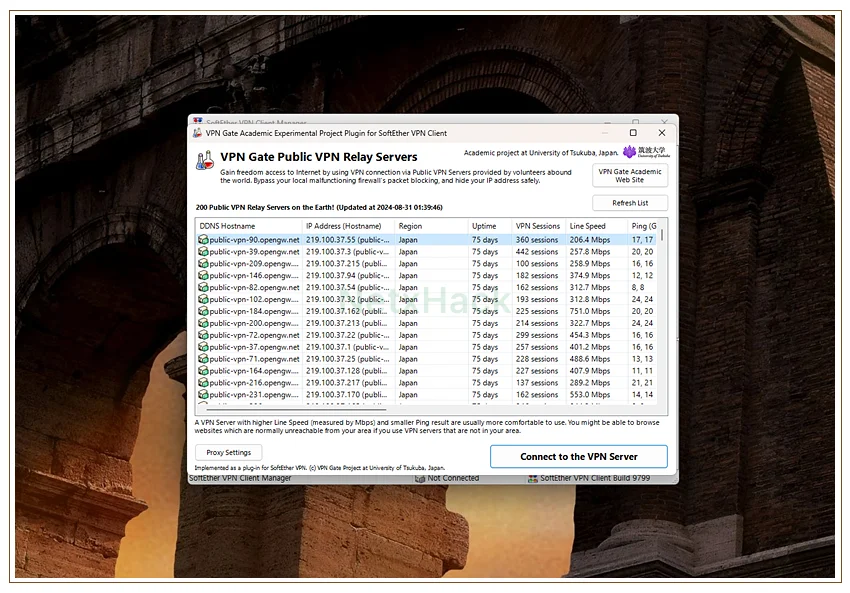This screenshot has width=850, height=593.
Task: Click the plugin title bar flask icon
Action: pyautogui.click(x=198, y=133)
